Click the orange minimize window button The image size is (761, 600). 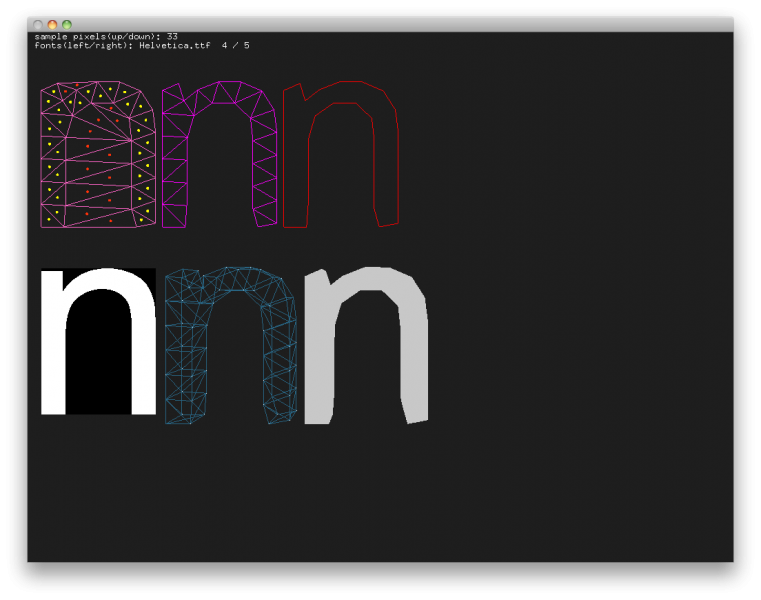[x=52, y=24]
